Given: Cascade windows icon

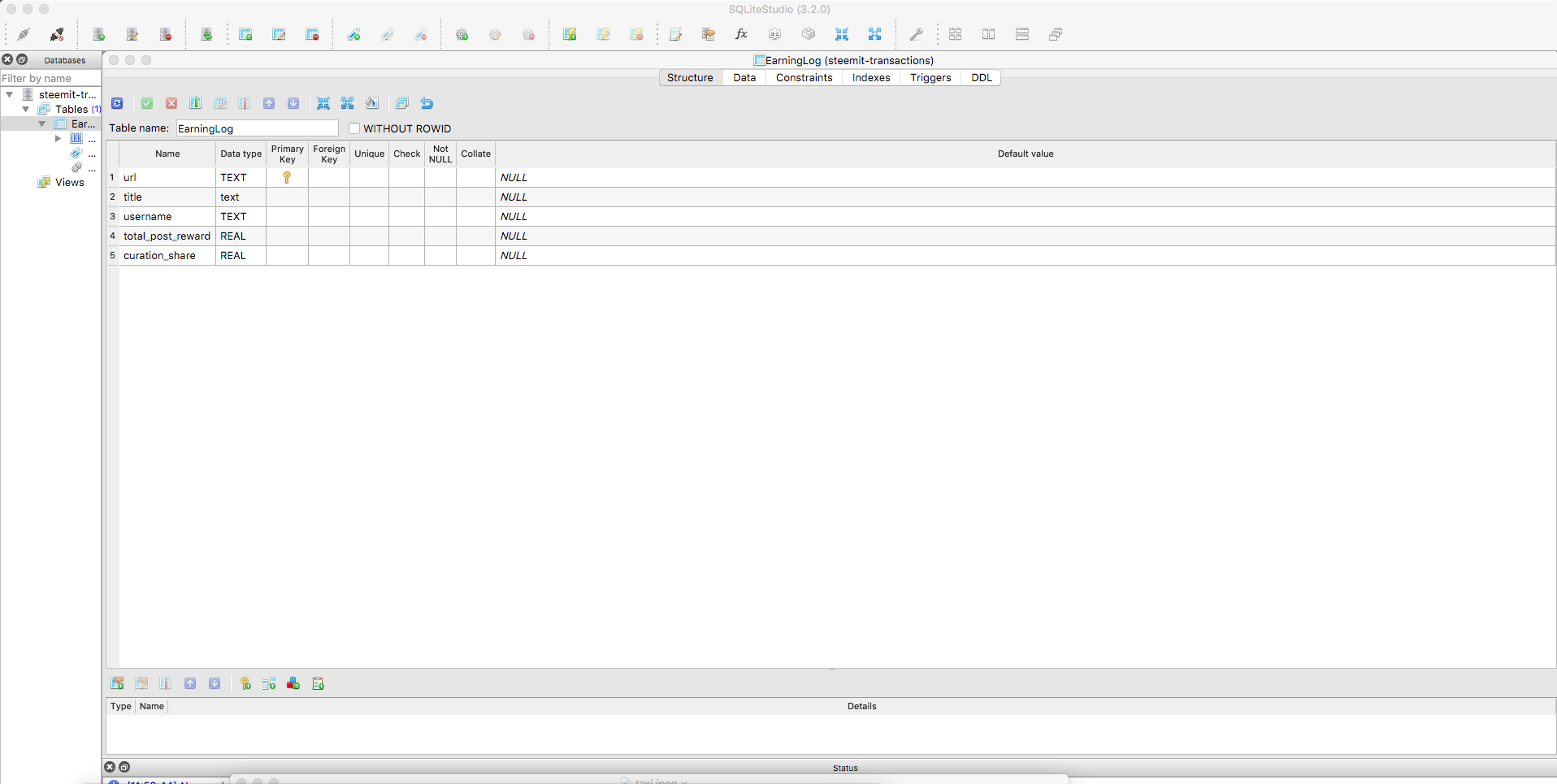Looking at the screenshot, I should 1056,34.
